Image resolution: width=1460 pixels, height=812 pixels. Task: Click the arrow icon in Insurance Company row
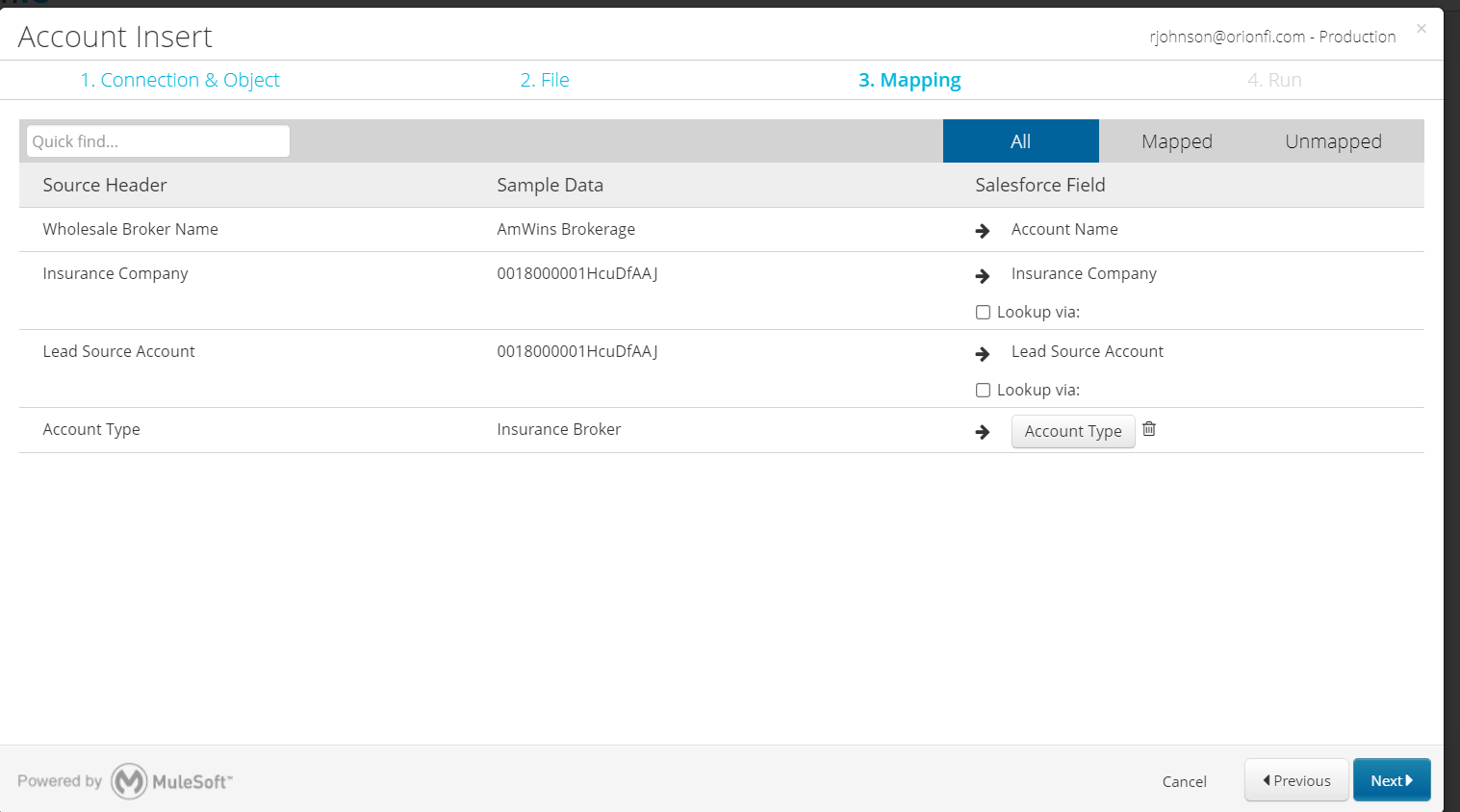983,276
